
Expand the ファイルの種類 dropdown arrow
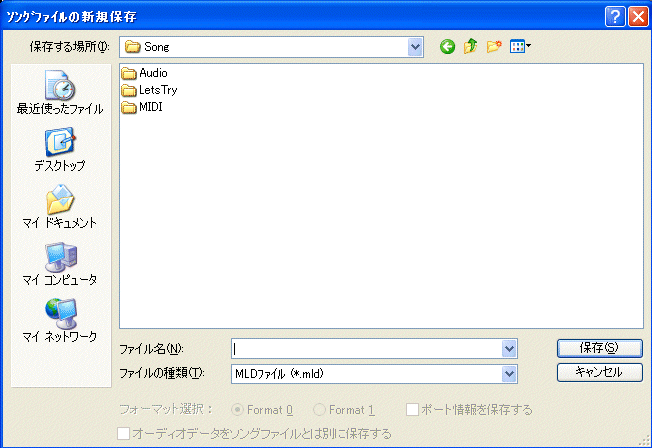pyautogui.click(x=509, y=374)
